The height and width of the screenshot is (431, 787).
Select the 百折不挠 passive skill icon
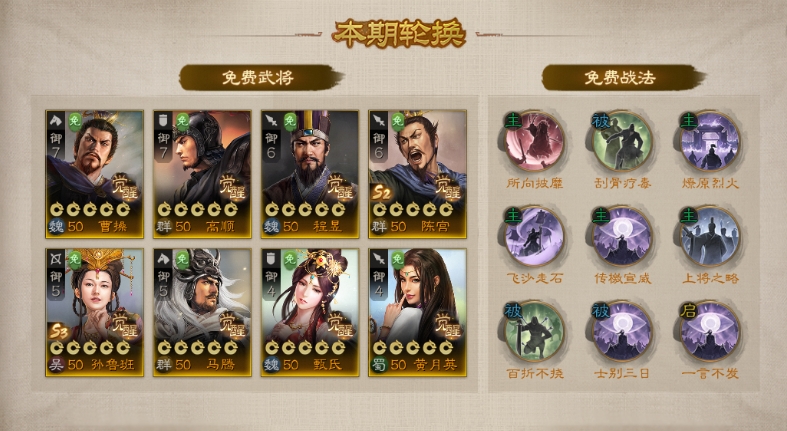(535, 331)
